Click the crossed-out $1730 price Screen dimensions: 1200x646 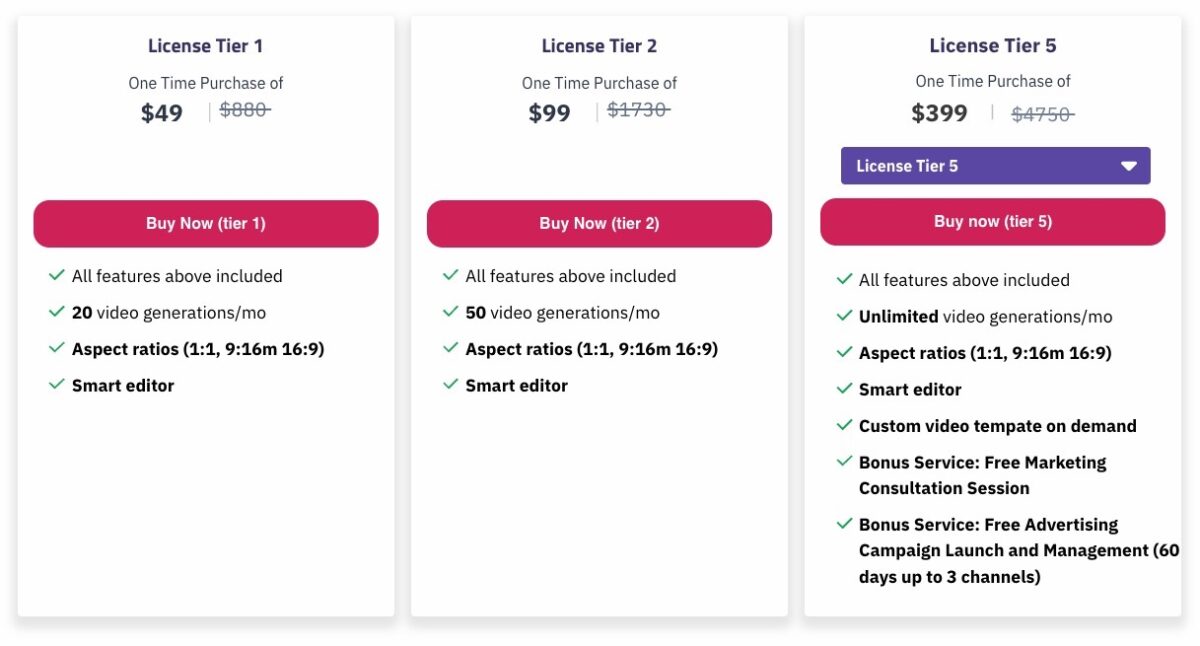point(638,110)
